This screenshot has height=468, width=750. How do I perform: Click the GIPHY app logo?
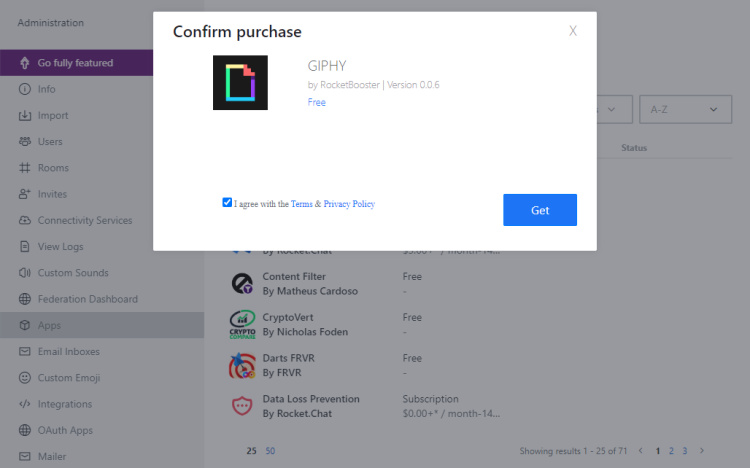click(x=240, y=82)
